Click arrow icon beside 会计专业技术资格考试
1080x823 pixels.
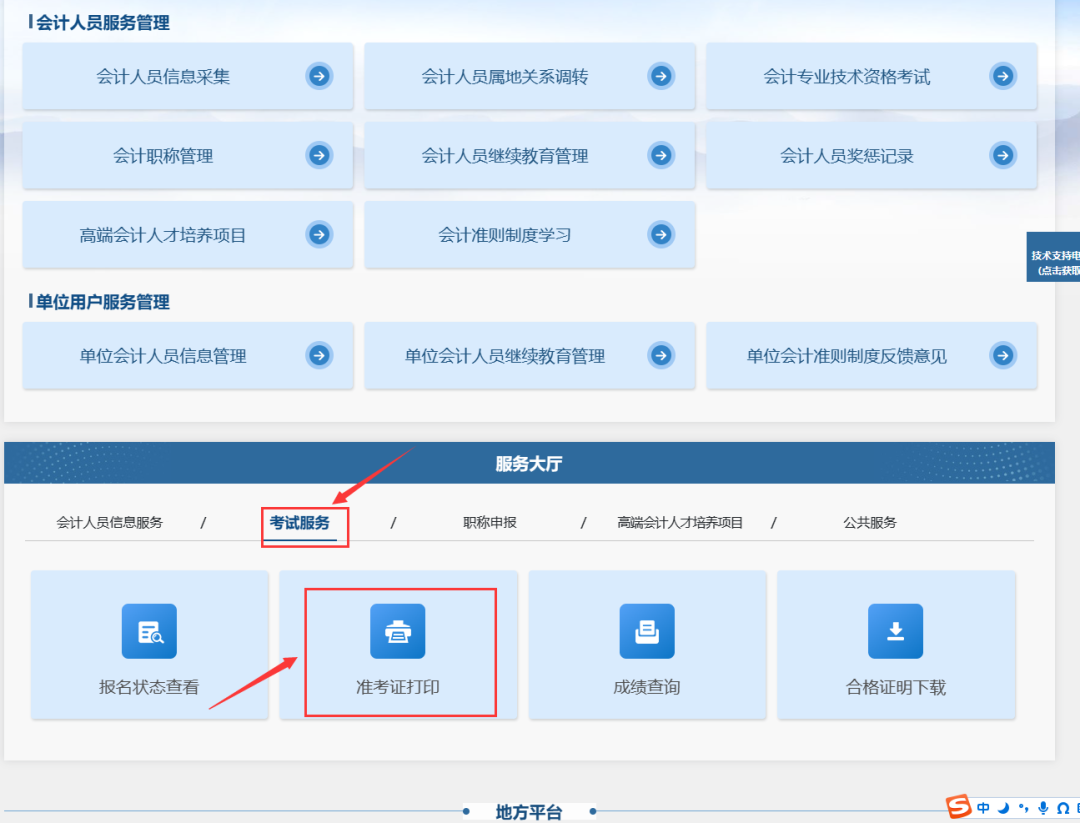1003,76
